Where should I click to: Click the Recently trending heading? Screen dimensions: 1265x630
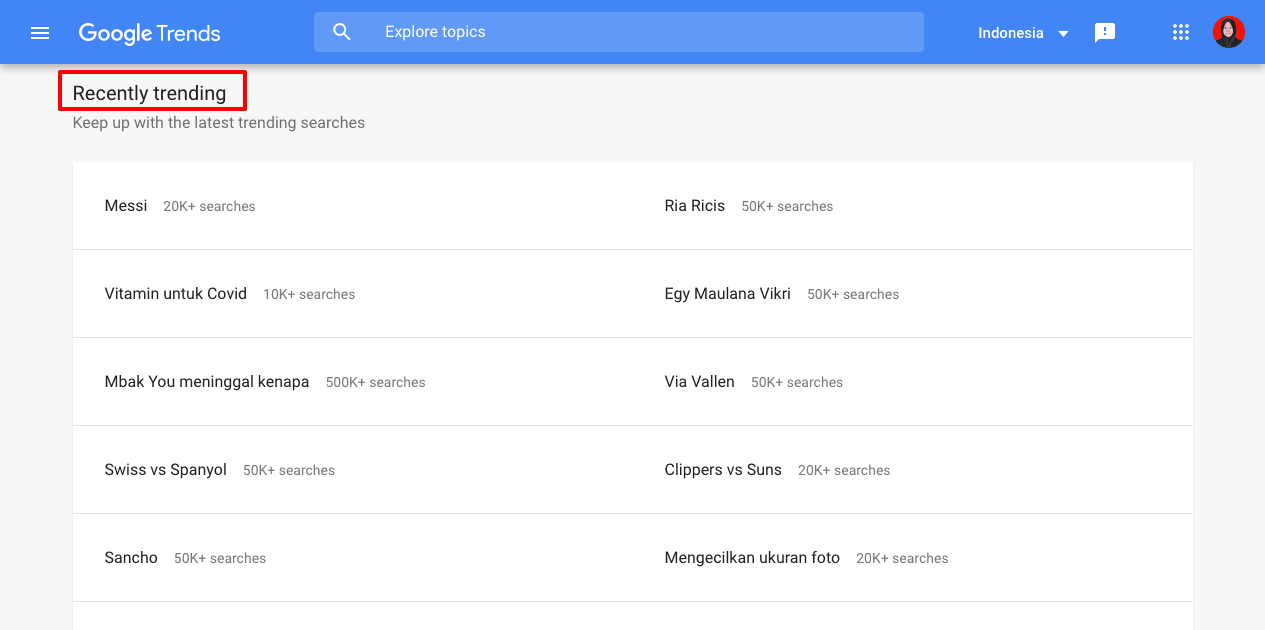pos(150,93)
